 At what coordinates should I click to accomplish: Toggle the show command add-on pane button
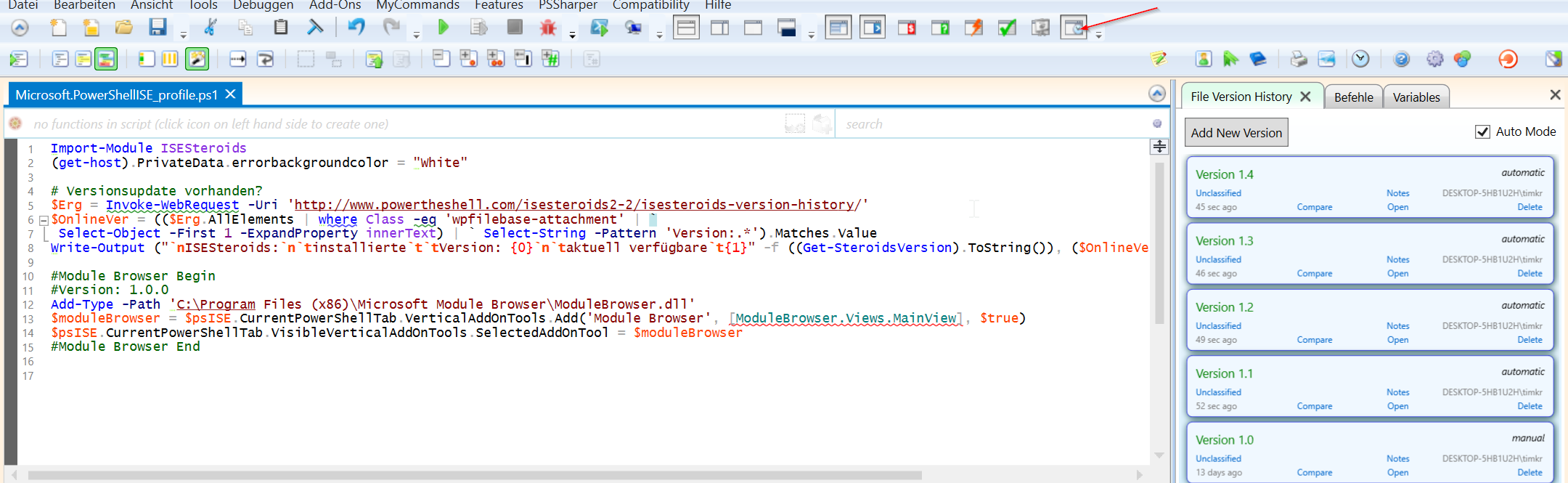(838, 28)
